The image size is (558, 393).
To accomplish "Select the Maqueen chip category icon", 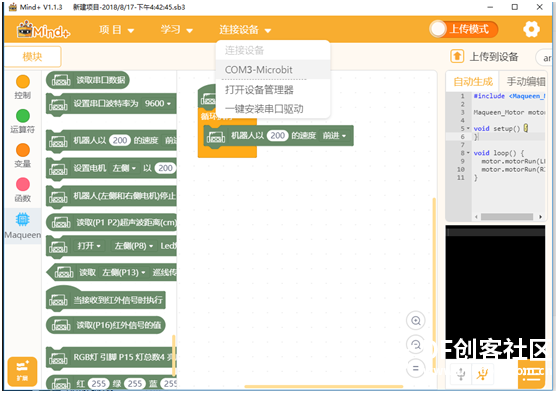I will pos(23,219).
